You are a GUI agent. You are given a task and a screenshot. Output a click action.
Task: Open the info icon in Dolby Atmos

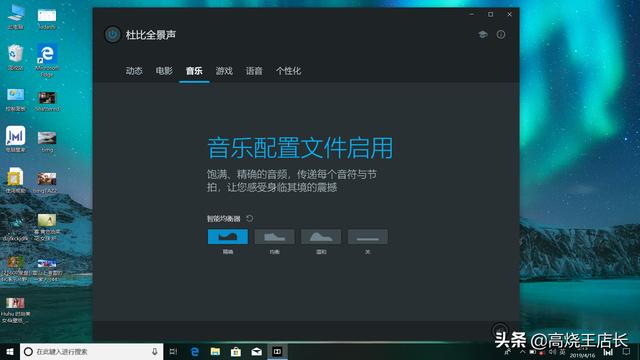click(501, 35)
